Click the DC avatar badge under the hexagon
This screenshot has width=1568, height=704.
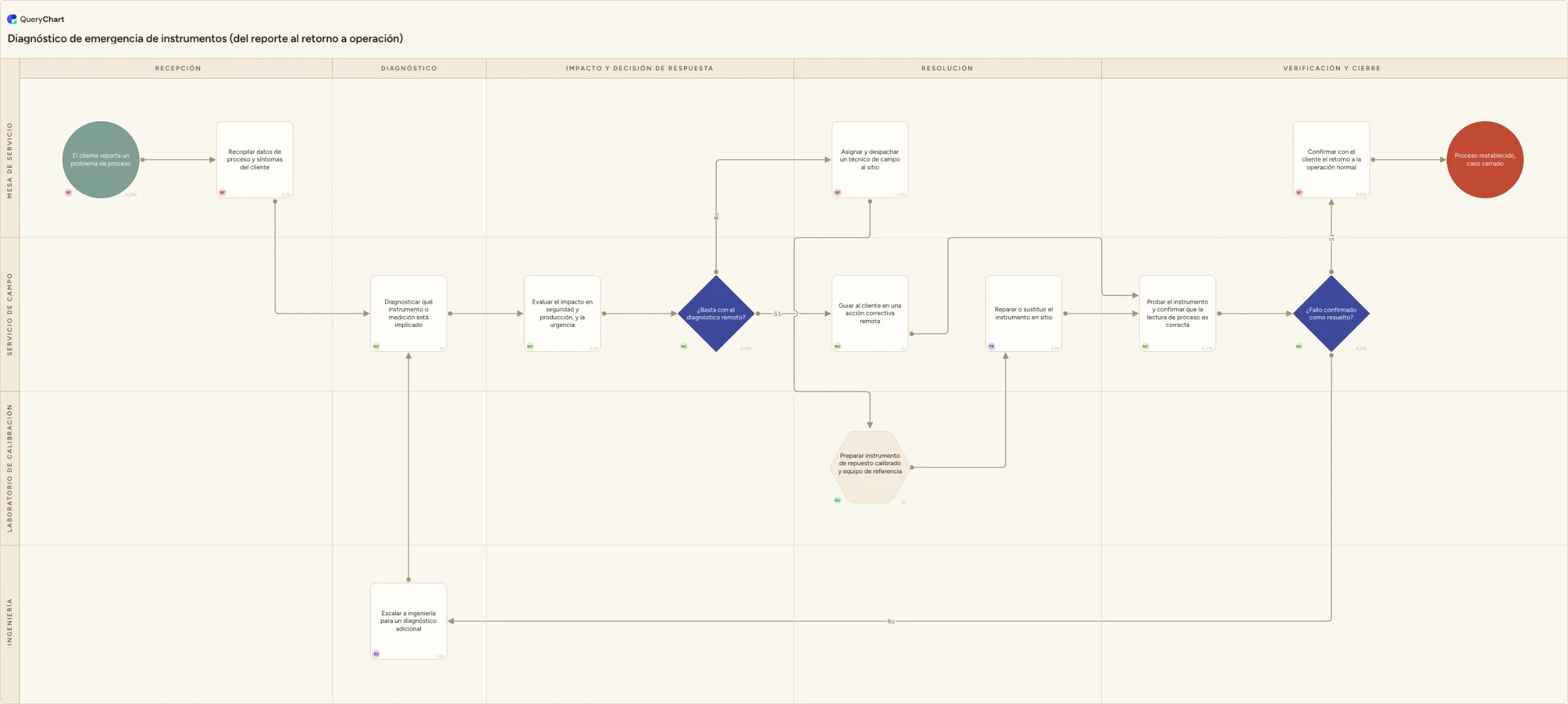pos(837,500)
